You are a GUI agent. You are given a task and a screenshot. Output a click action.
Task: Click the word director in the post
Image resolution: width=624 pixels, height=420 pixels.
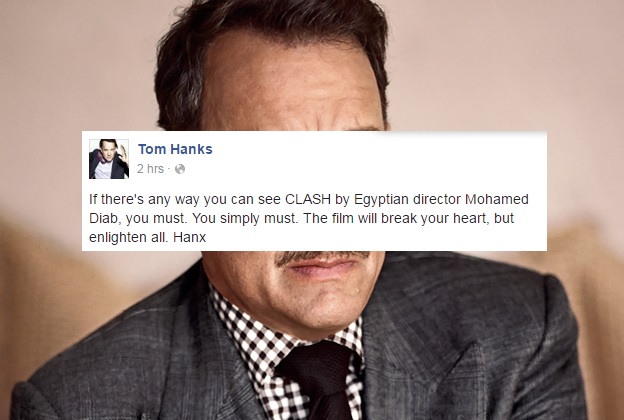point(437,199)
